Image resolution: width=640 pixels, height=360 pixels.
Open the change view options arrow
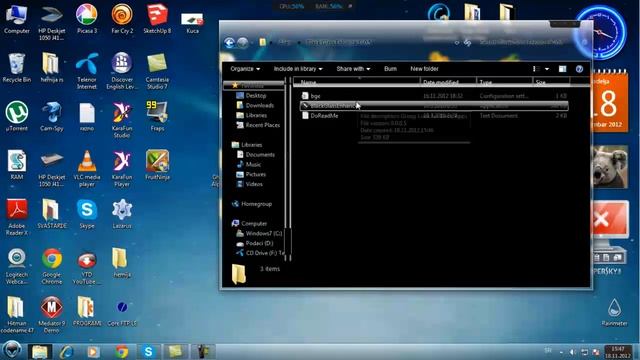[547, 69]
